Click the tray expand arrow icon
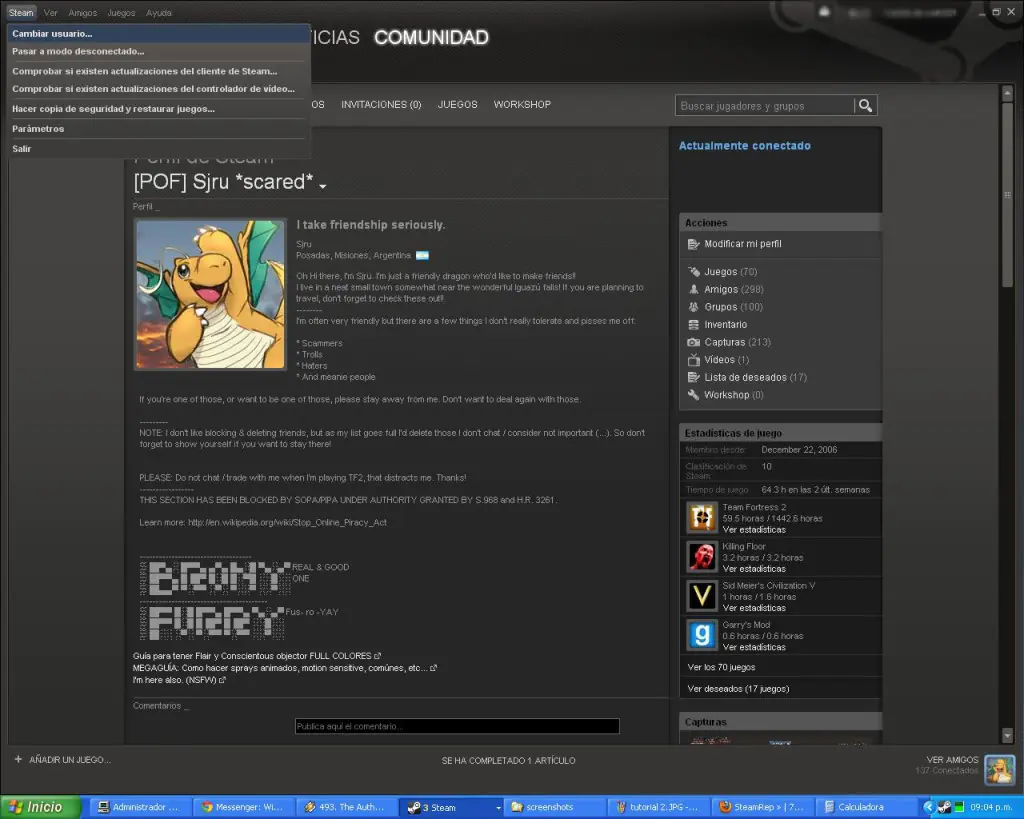Screen dimensions: 1024x819 928,807
